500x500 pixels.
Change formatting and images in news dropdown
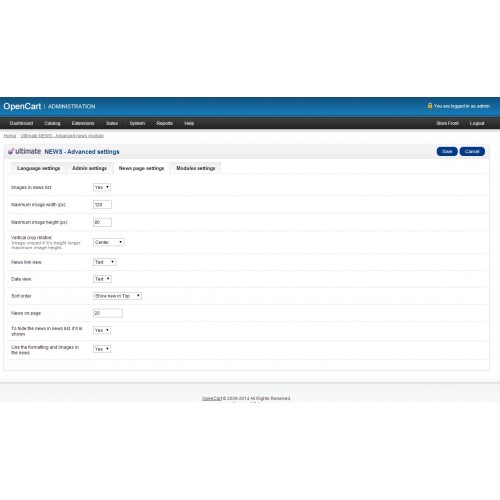coord(102,349)
